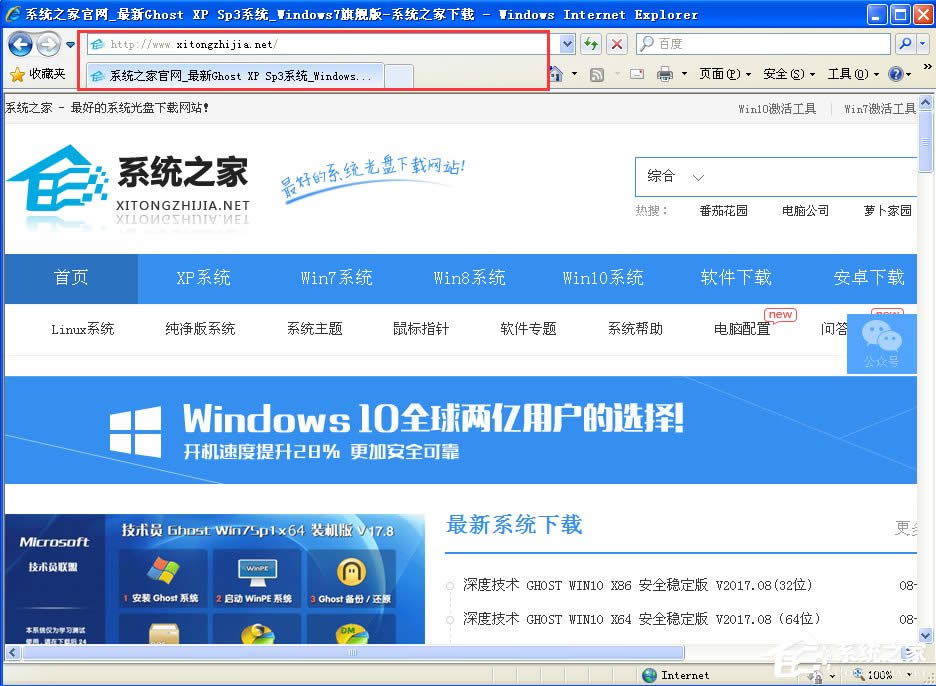The height and width of the screenshot is (686, 936).
Task: Expand the zoom level dropdown arrow
Action: click(x=909, y=674)
